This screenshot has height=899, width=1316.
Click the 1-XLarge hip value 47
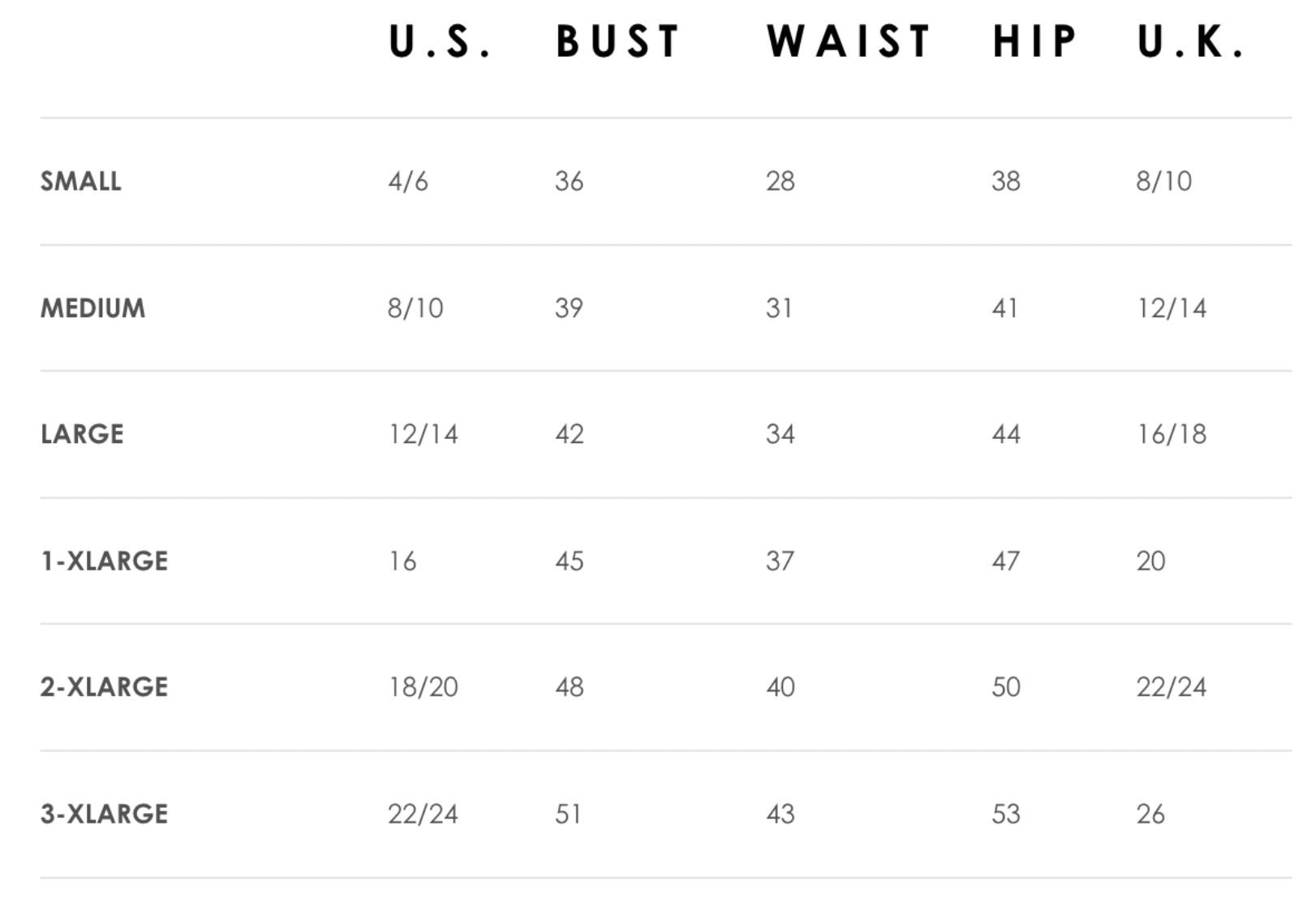click(x=1005, y=561)
